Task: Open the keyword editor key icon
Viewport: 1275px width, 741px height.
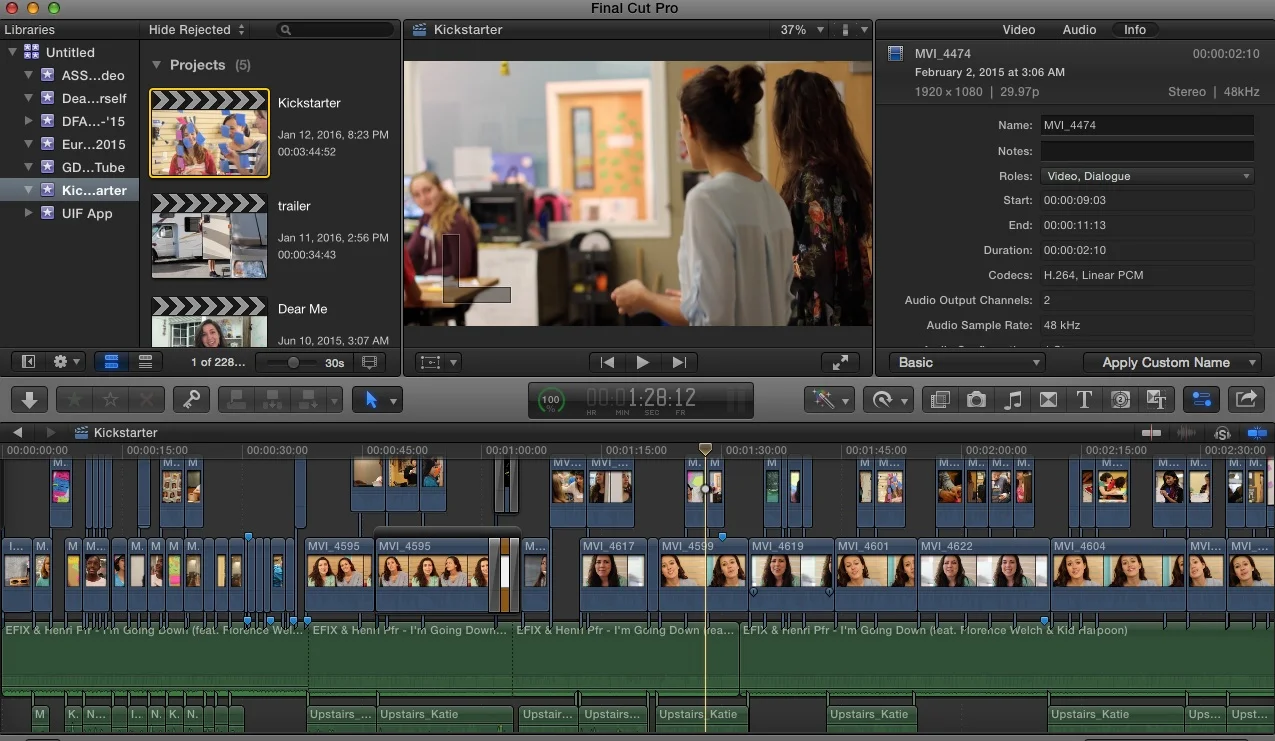Action: [189, 400]
